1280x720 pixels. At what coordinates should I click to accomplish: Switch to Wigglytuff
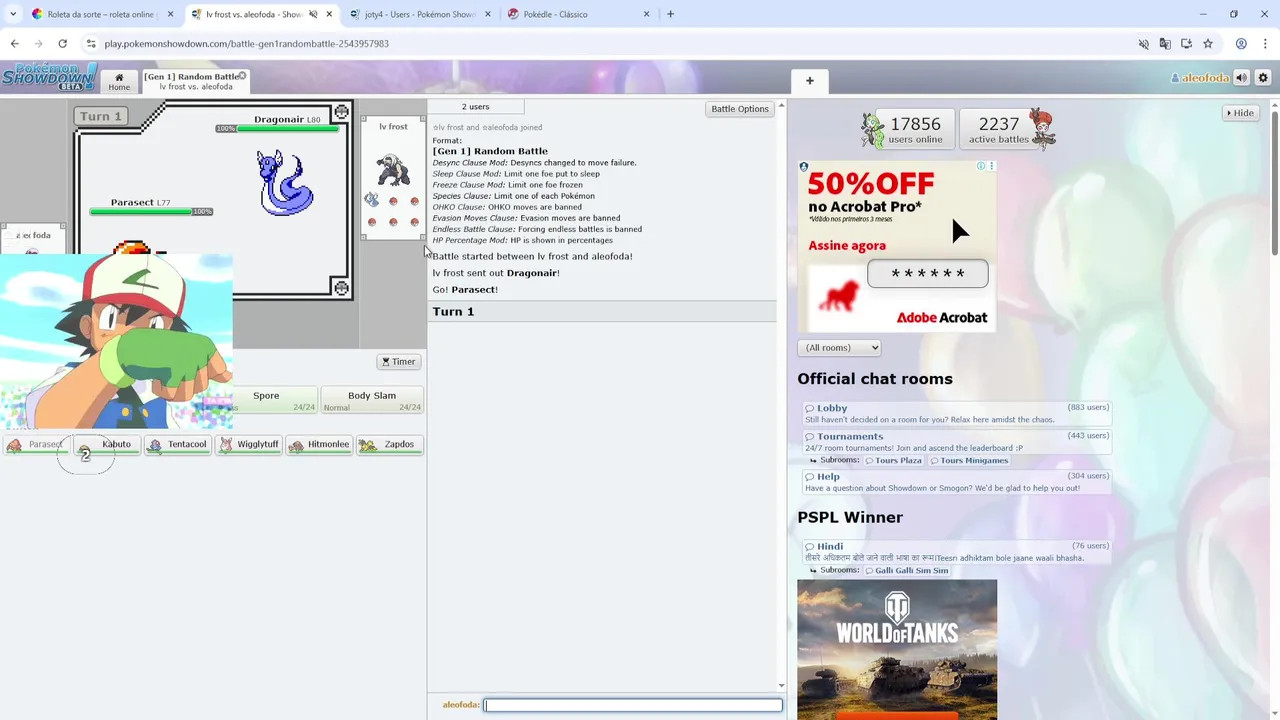point(248,445)
